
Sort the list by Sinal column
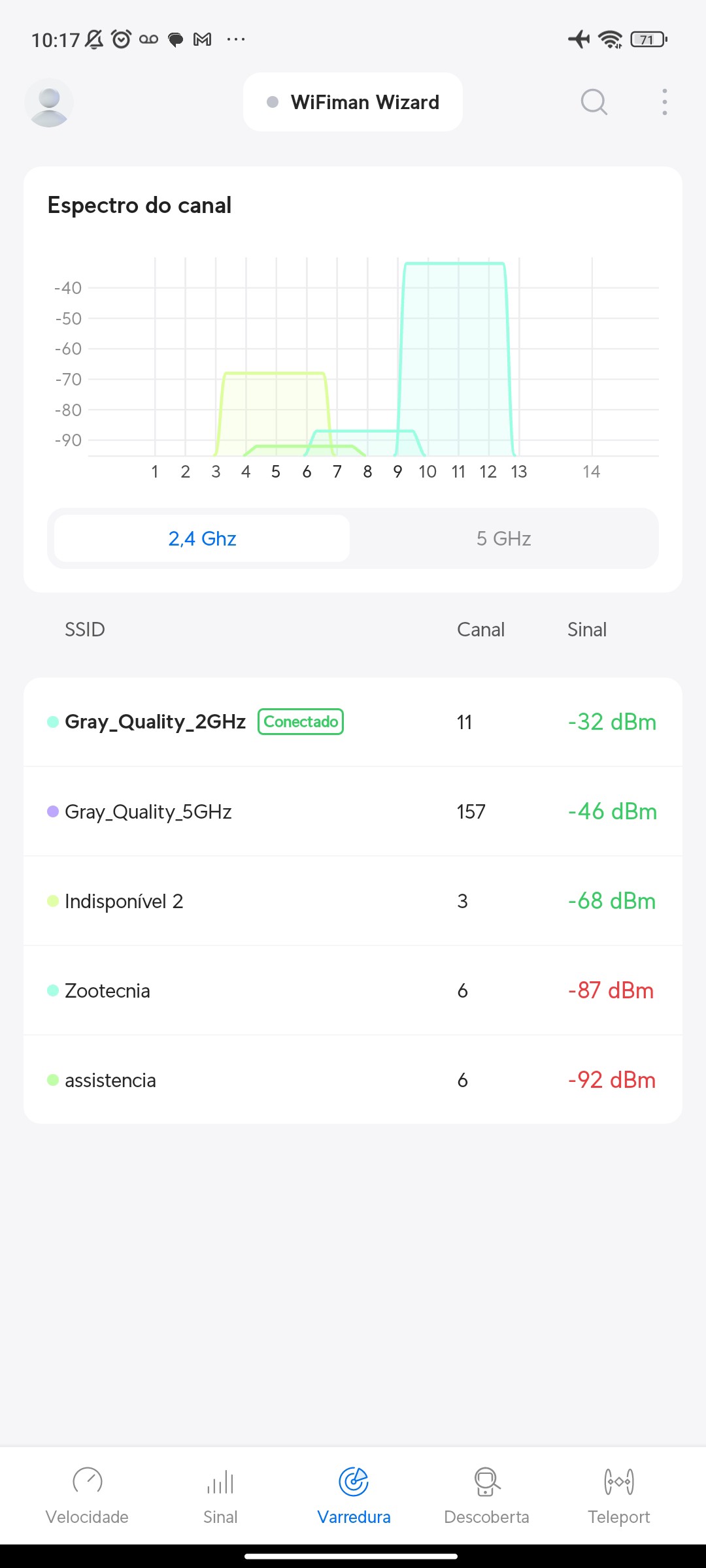587,629
